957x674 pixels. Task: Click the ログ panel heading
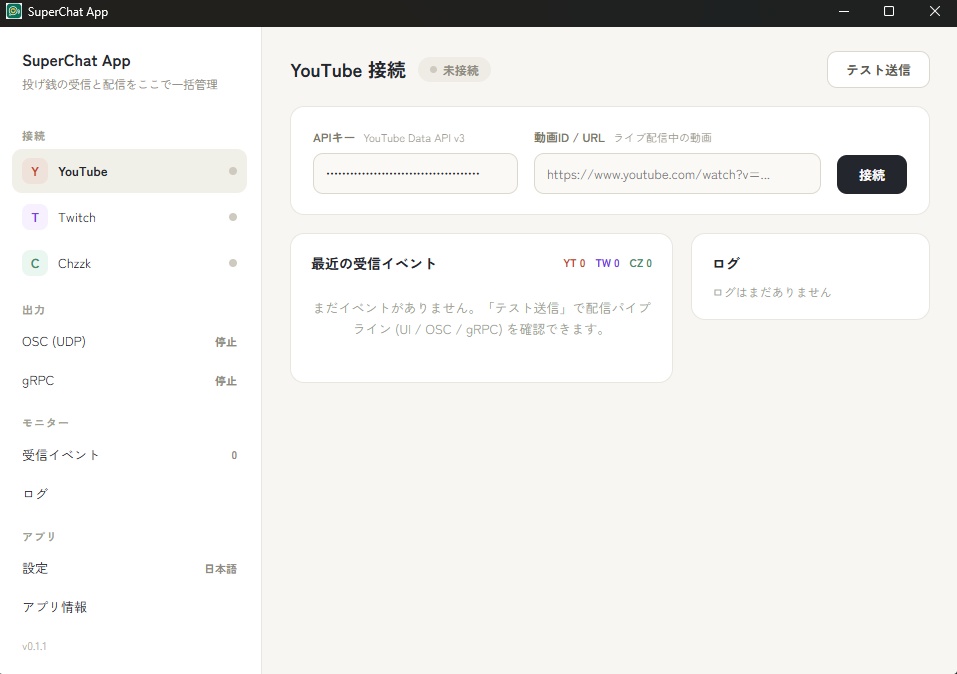[x=726, y=263]
